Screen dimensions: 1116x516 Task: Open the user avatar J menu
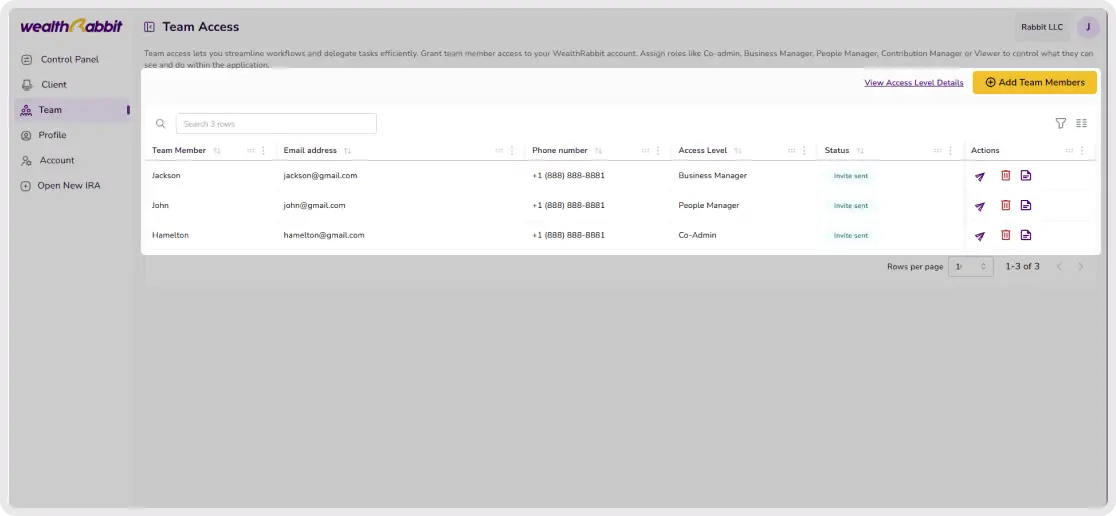pyautogui.click(x=1088, y=27)
